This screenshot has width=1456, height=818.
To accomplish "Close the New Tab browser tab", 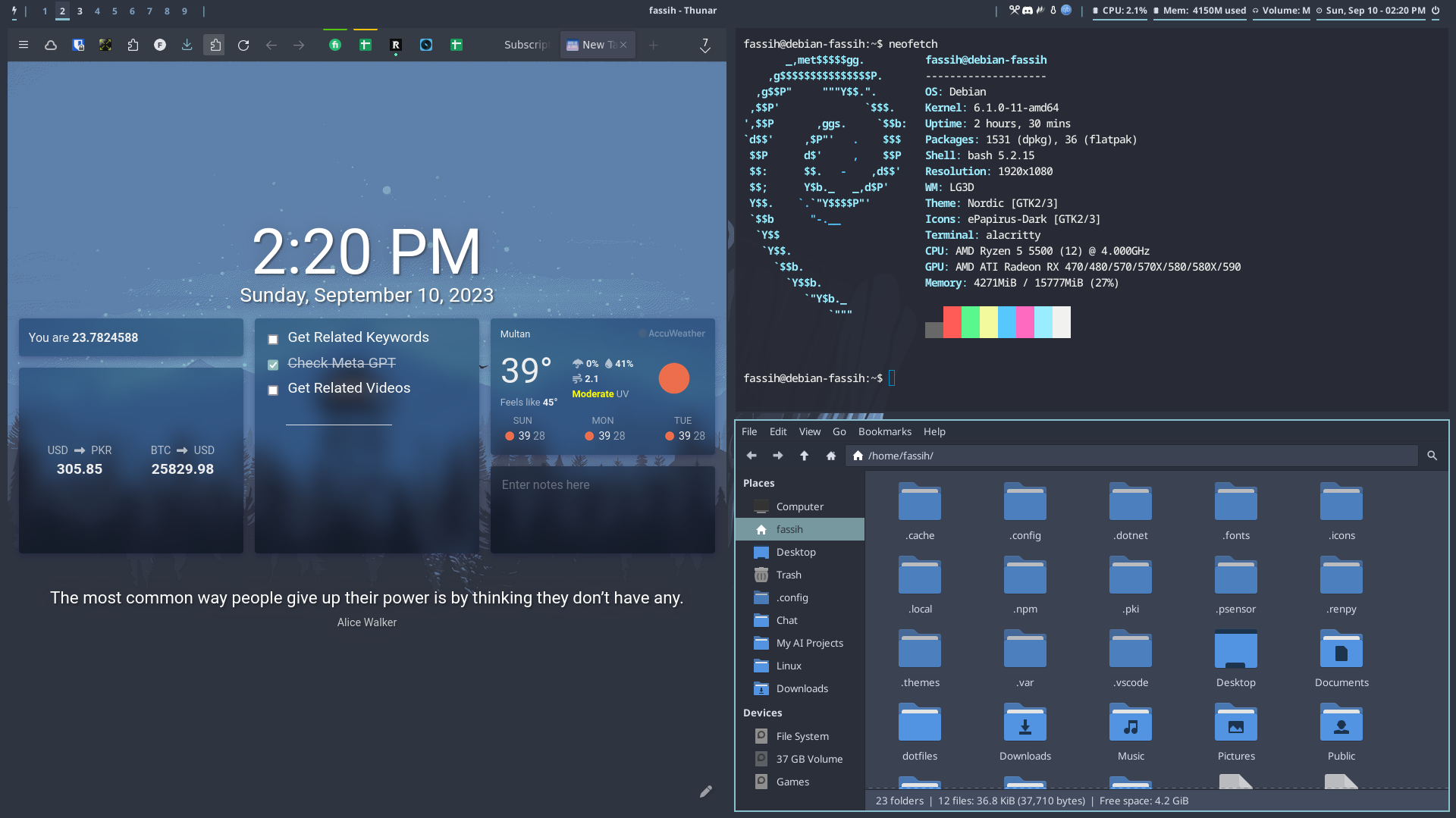I will click(x=623, y=45).
